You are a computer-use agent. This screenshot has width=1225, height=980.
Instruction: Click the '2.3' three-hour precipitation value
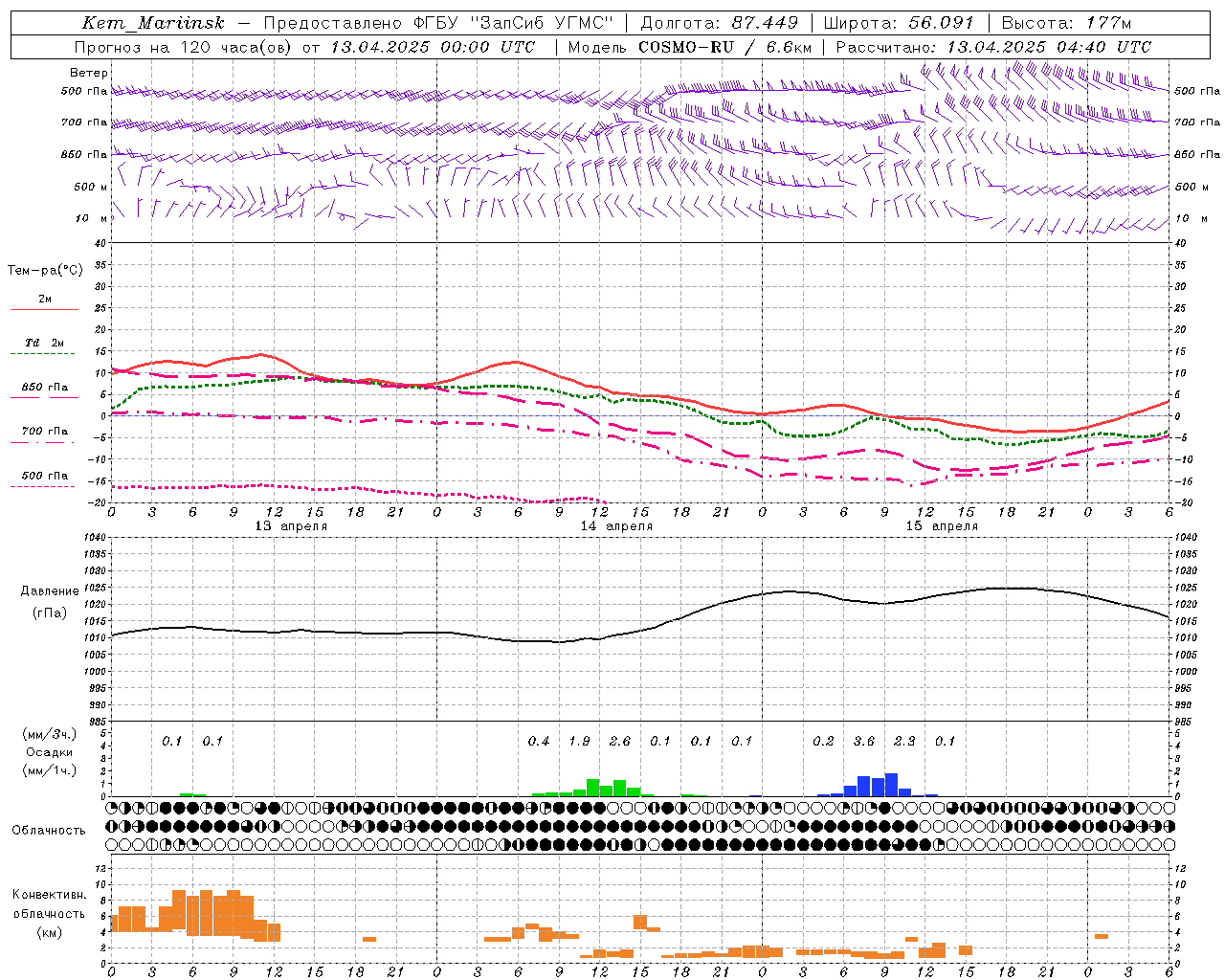[904, 742]
